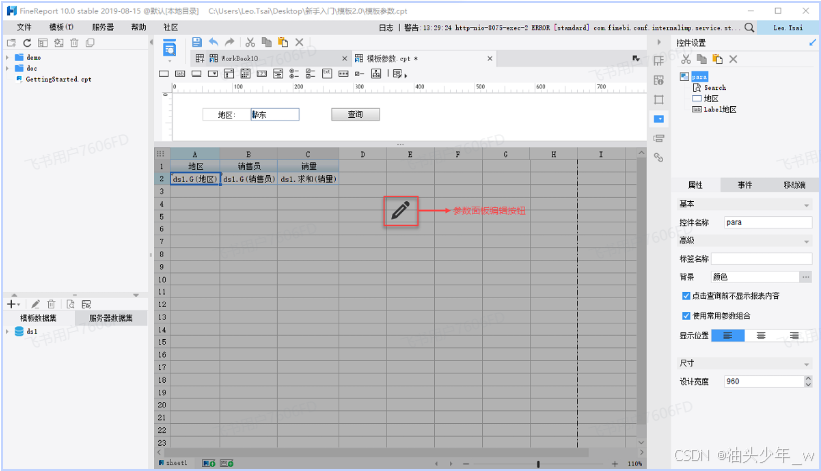
Task: Switch to 服务器数据集 tab
Action: [x=110, y=318]
